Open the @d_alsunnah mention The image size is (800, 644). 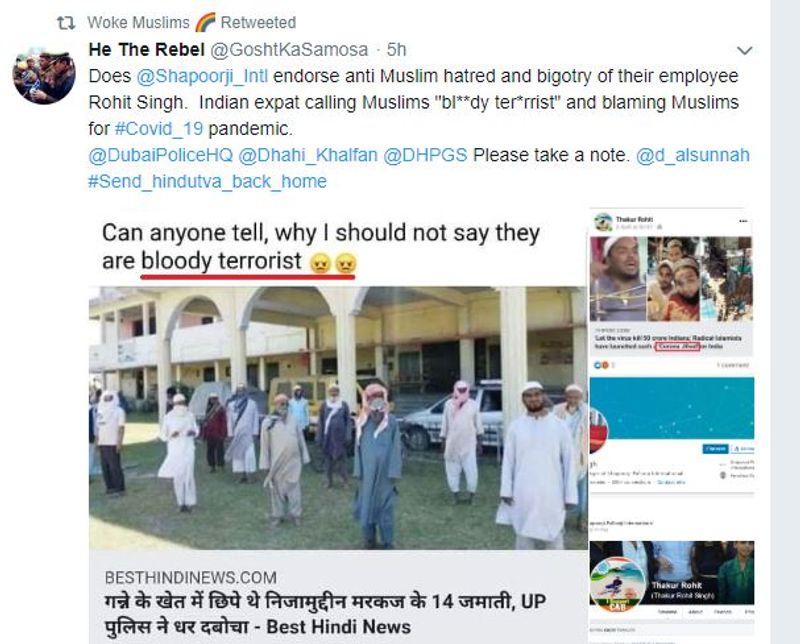coord(693,155)
